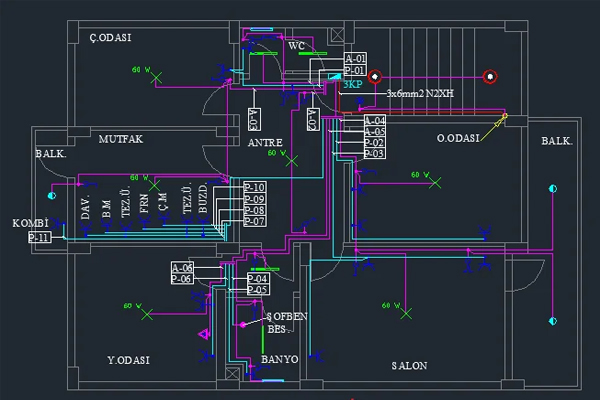Select the lower cyan lamp on right balcony

coord(553,321)
